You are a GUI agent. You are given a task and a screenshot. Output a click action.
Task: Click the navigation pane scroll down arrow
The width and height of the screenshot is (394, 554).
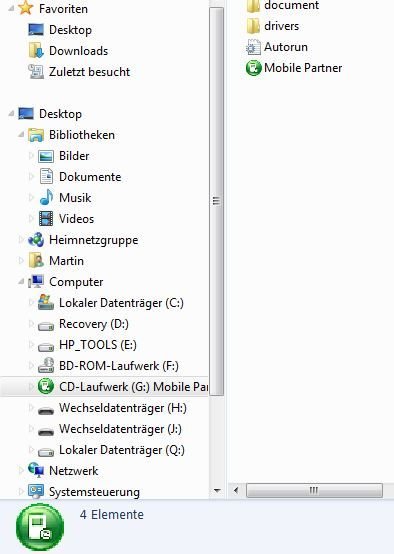[217, 490]
